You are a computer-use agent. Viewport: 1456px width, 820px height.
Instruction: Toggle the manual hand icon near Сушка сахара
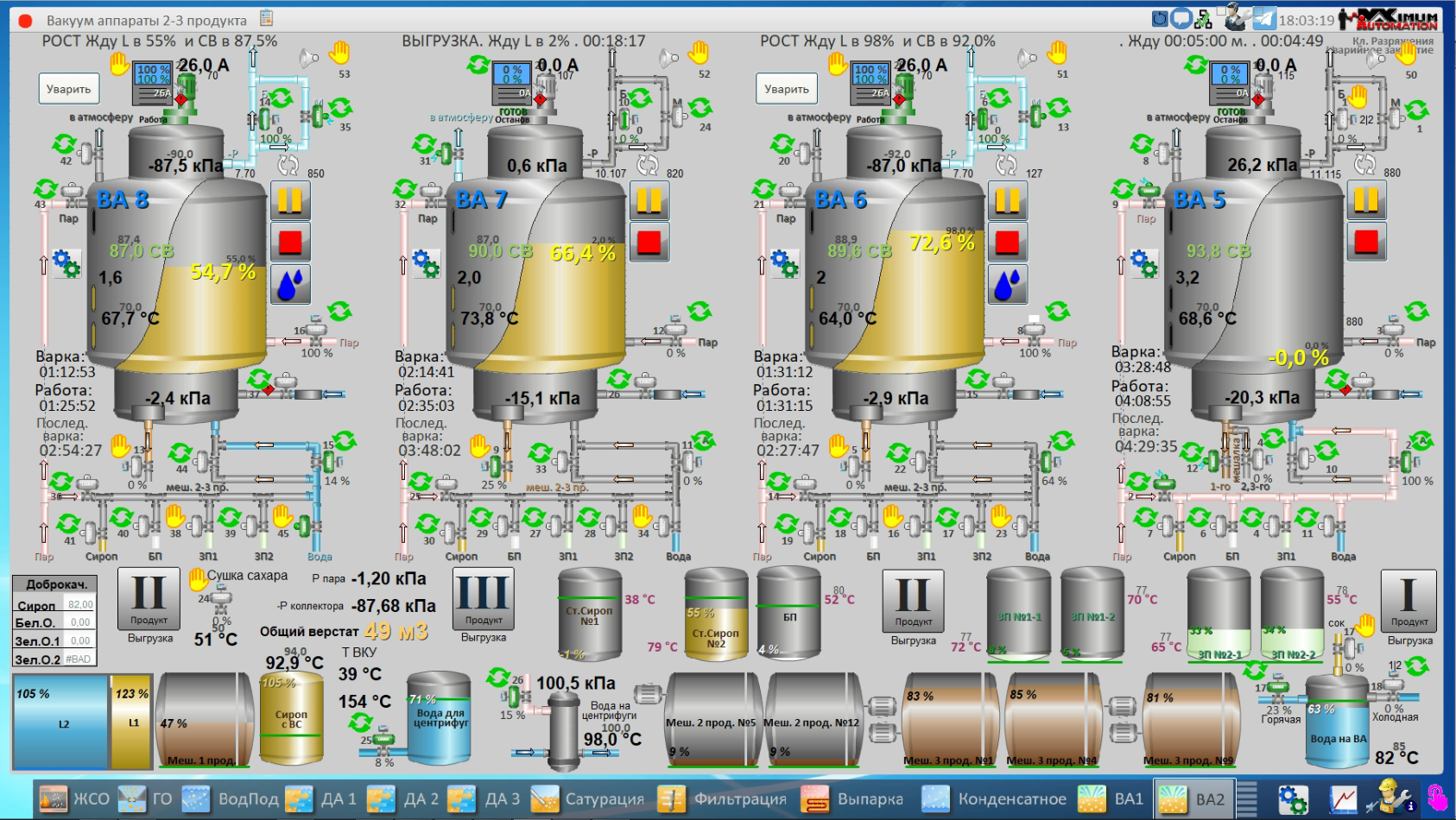pos(198,578)
